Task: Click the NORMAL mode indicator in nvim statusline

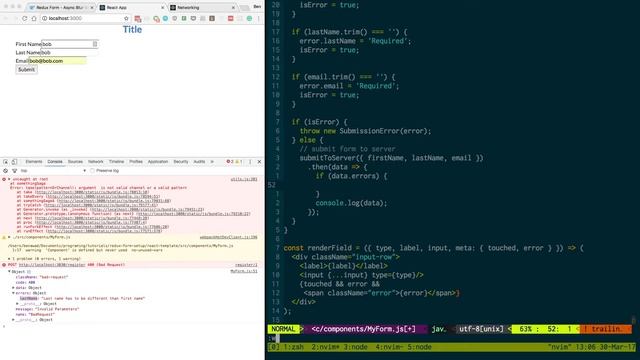Action: pyautogui.click(x=283, y=329)
